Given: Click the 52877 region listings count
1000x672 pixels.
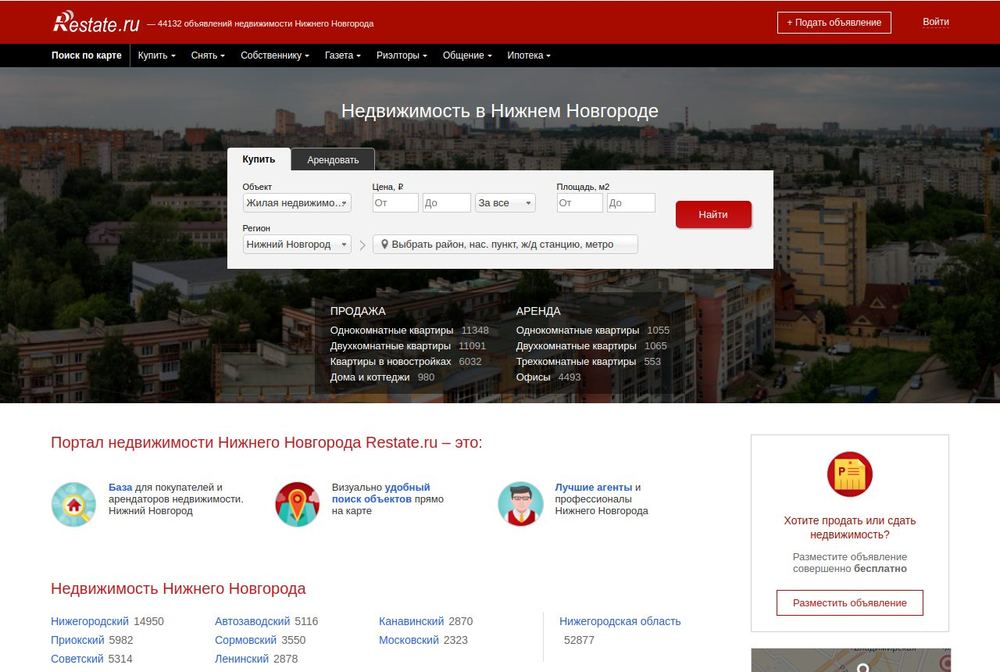Looking at the screenshot, I should click(579, 640).
